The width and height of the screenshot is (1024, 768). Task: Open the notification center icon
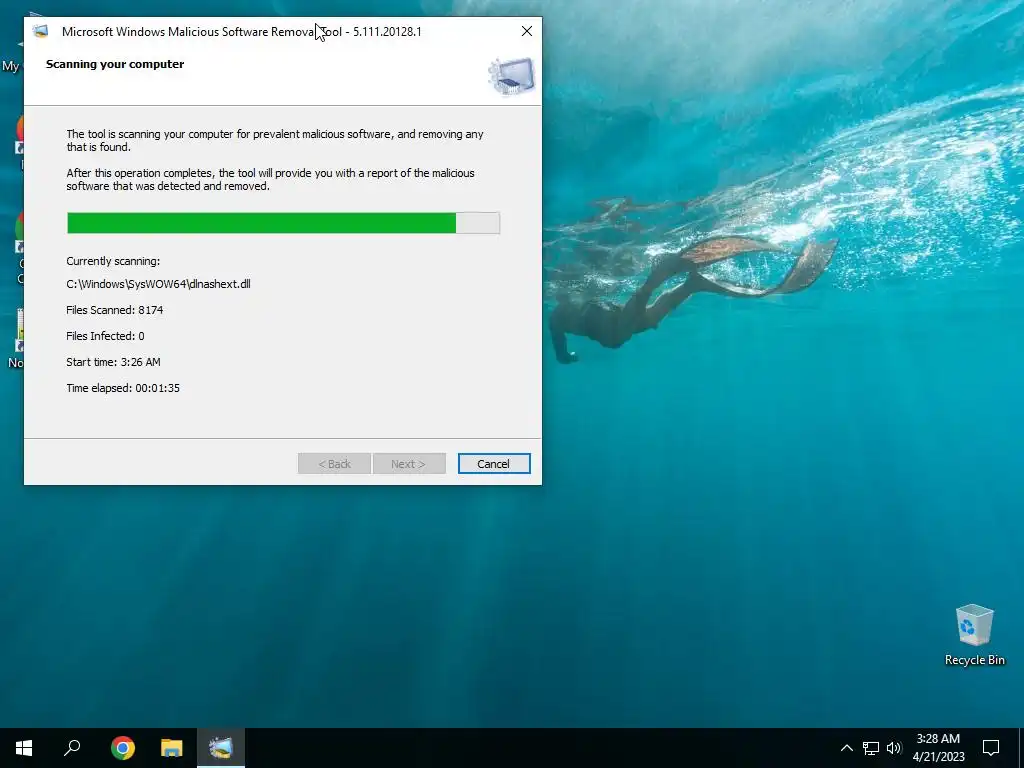tap(991, 748)
